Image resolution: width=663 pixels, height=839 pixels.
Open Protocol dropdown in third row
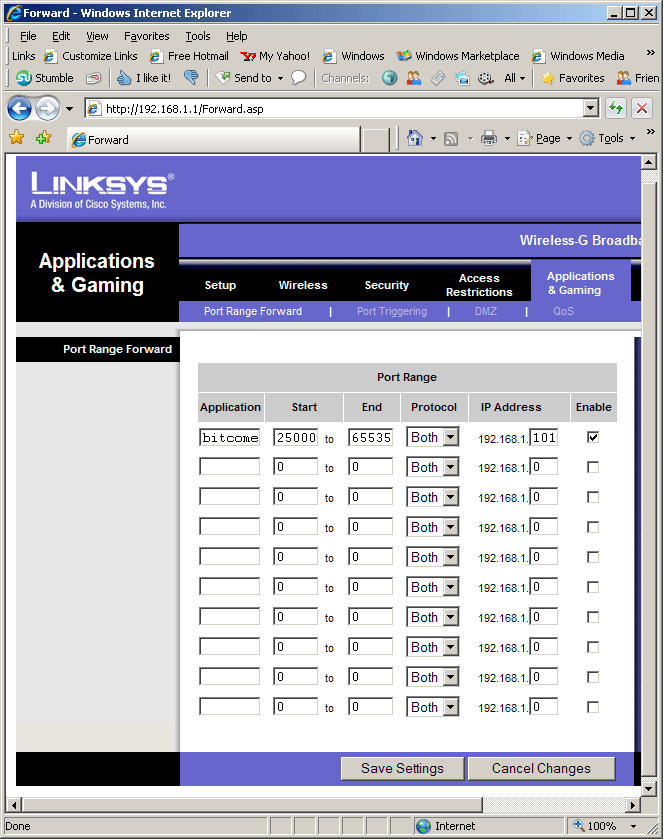[432, 497]
